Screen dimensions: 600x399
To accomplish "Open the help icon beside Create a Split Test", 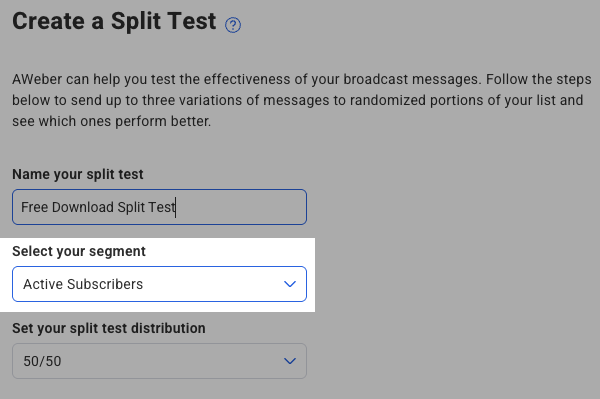I will tap(233, 25).
